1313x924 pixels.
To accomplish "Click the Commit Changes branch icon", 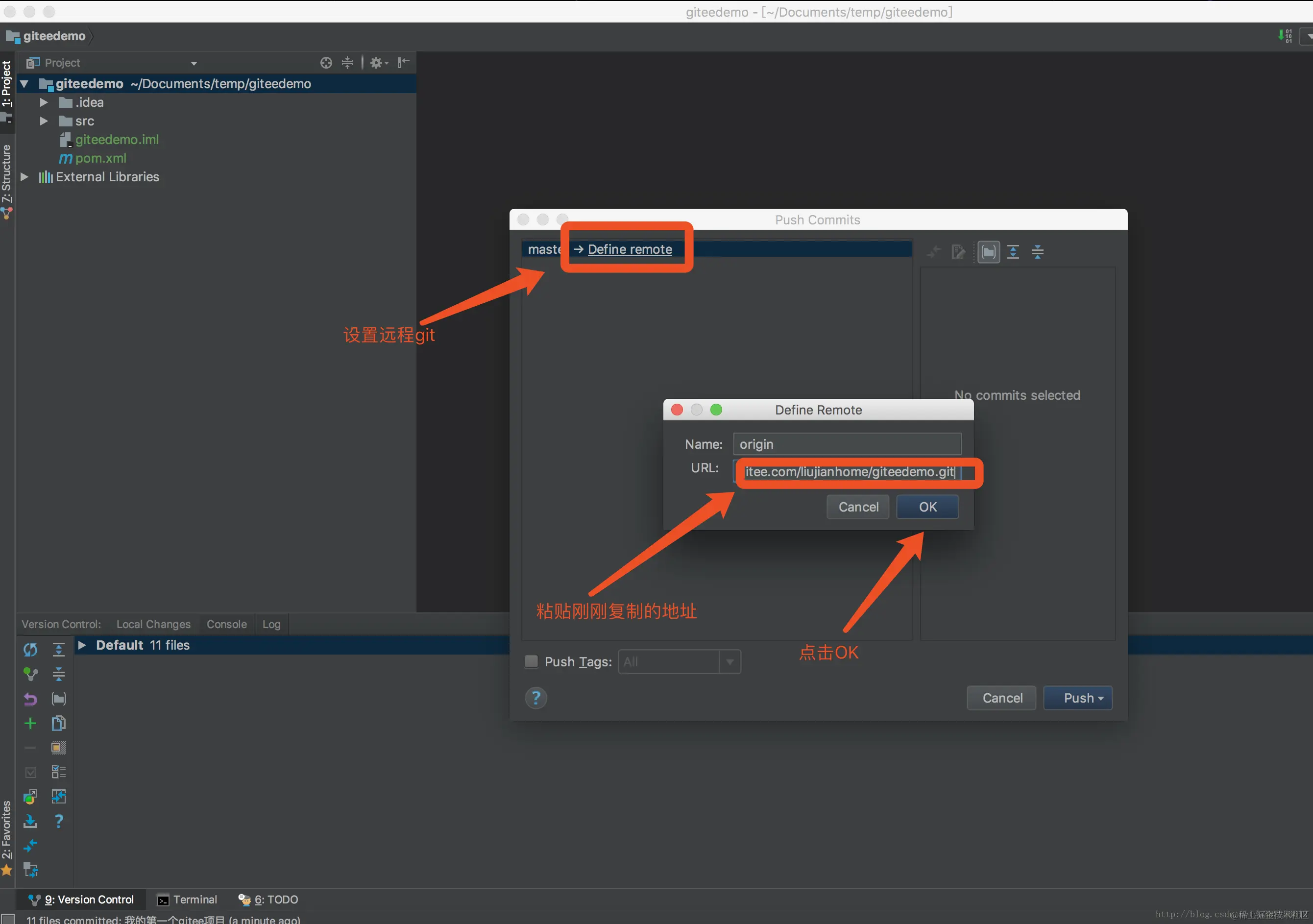I will click(x=30, y=674).
